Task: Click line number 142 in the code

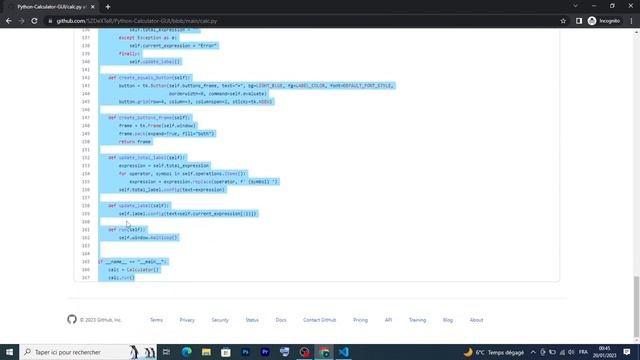Action: (x=86, y=78)
